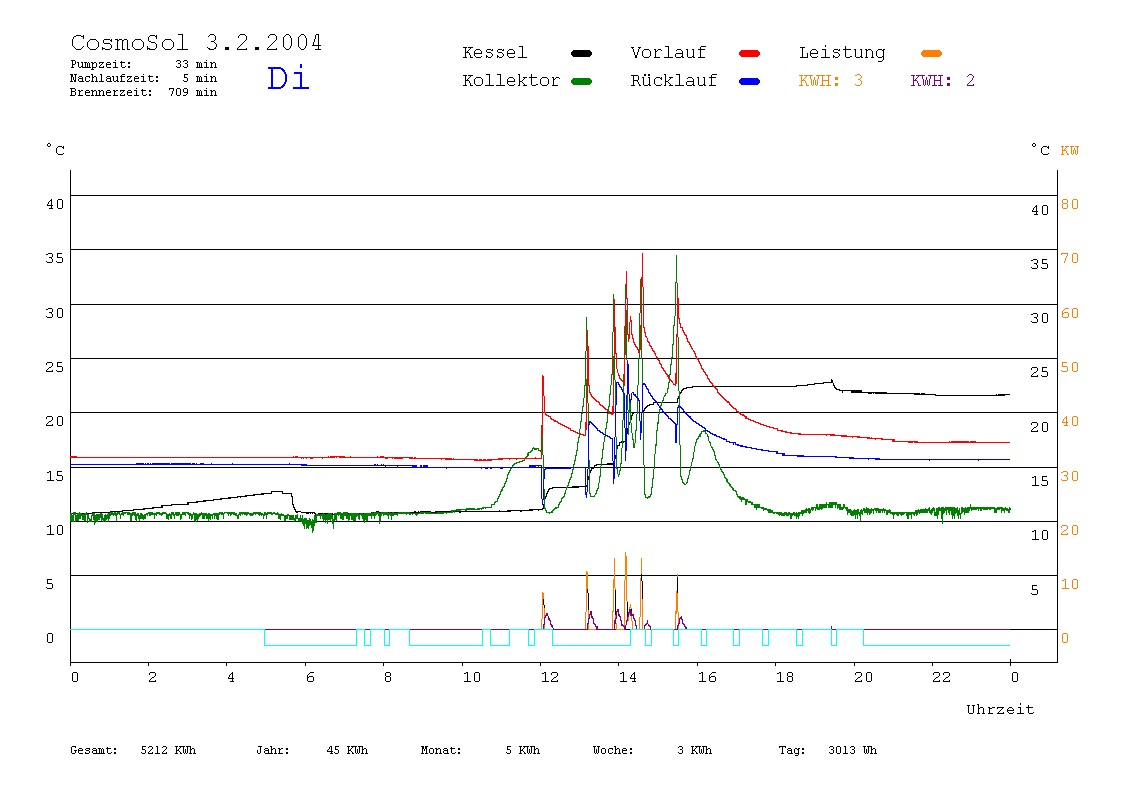Viewport: 1148px width, 812px height.
Task: Click the 'Rücklauf' legend label
Action: tap(674, 81)
